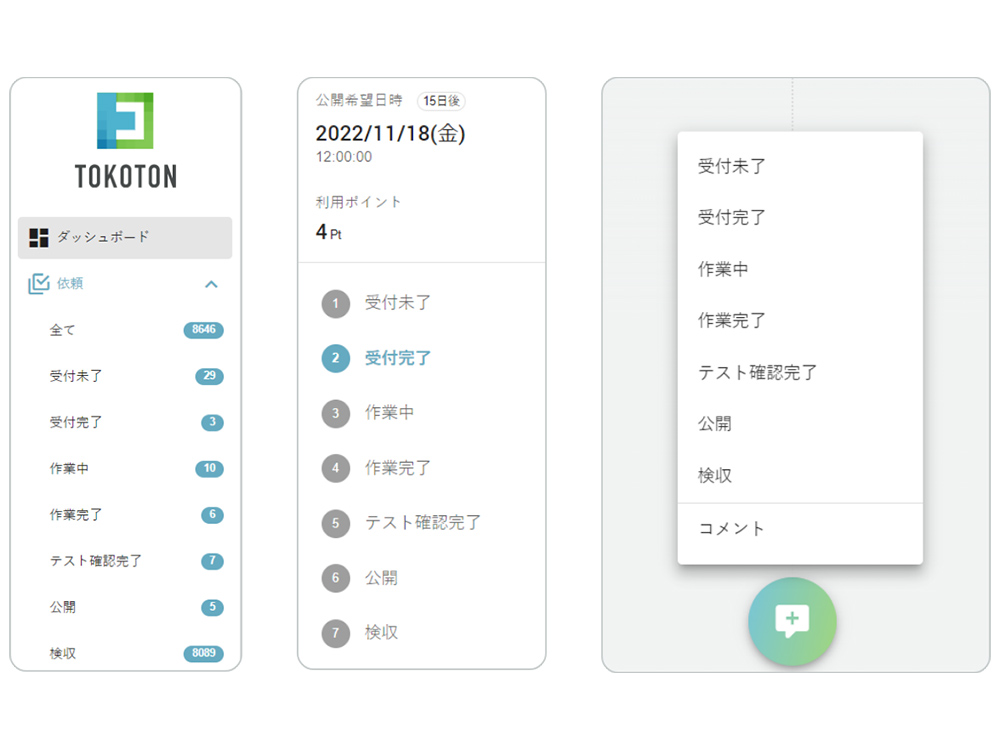Click the TOKOTON logo

click(126, 140)
